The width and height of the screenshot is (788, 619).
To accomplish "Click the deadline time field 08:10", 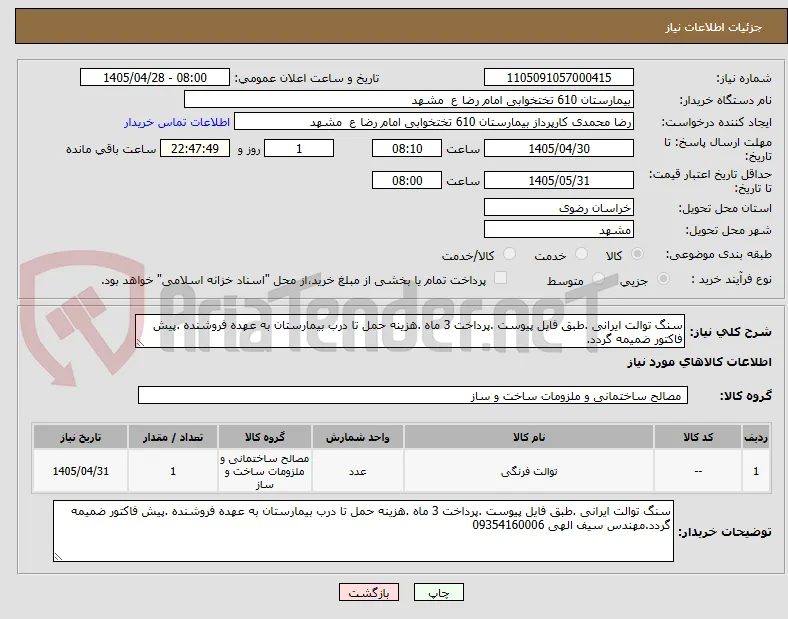I will click(x=407, y=149).
